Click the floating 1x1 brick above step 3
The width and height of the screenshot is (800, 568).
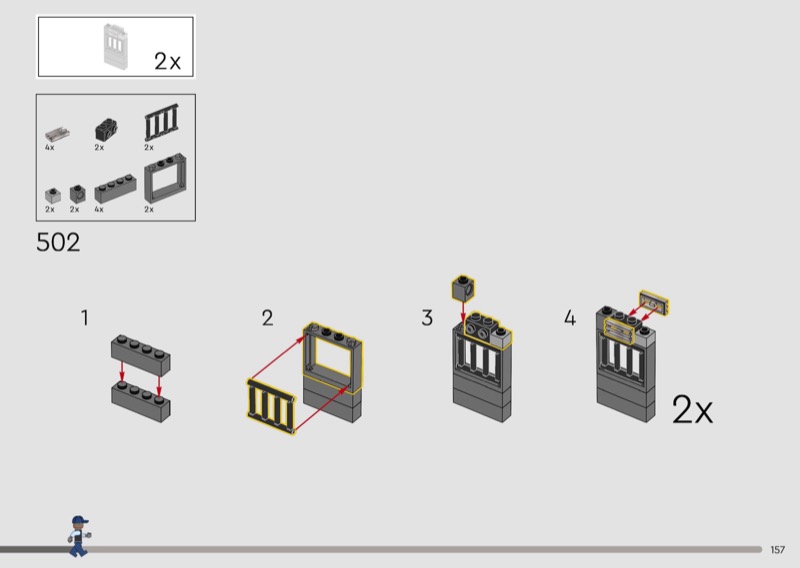coord(463,288)
